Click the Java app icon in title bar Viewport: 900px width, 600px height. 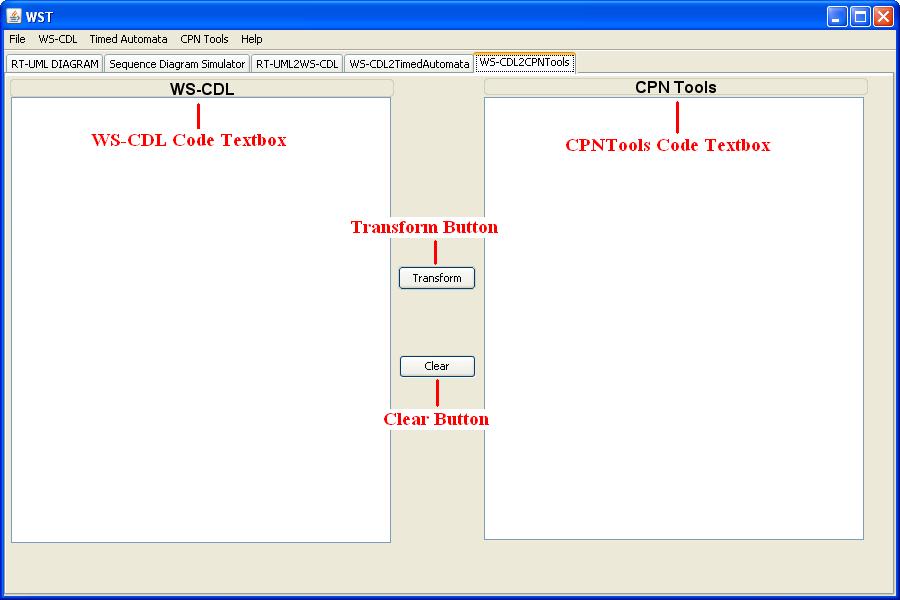point(14,16)
